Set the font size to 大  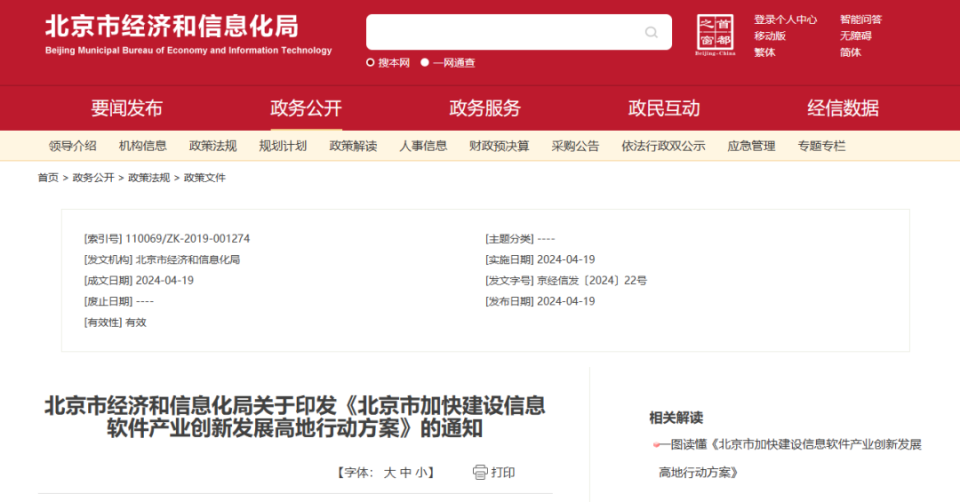(x=389, y=473)
